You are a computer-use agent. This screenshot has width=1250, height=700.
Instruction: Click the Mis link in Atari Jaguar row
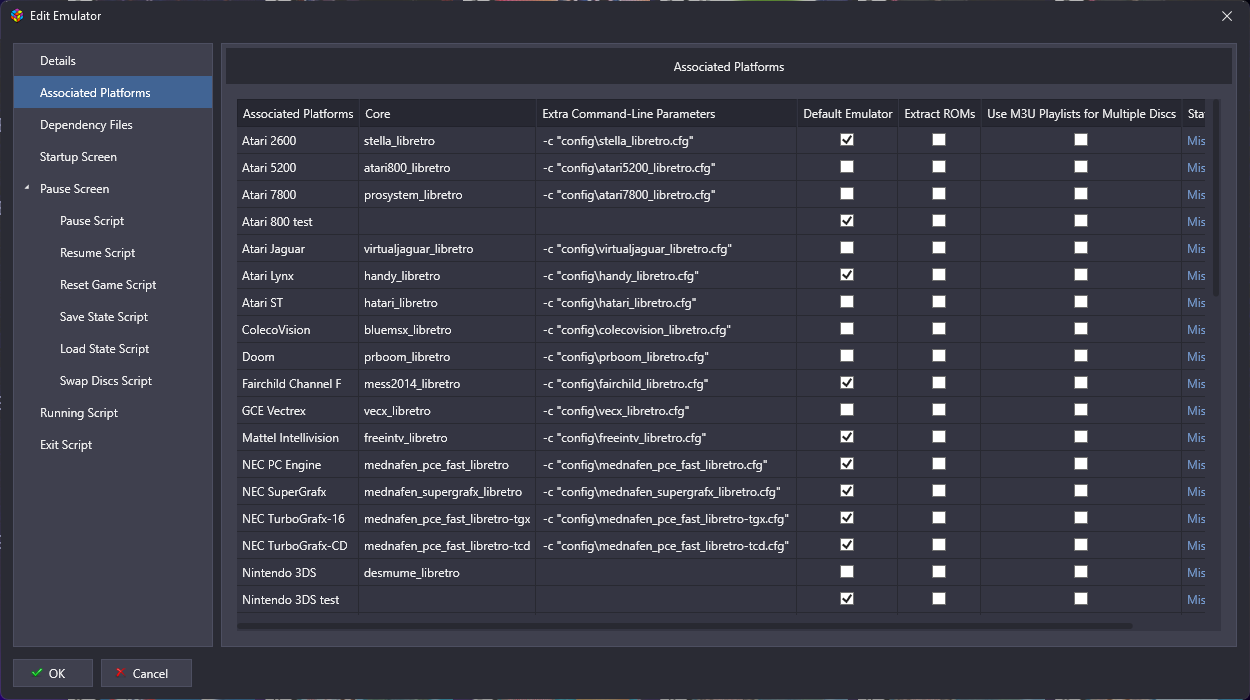pyautogui.click(x=1196, y=248)
